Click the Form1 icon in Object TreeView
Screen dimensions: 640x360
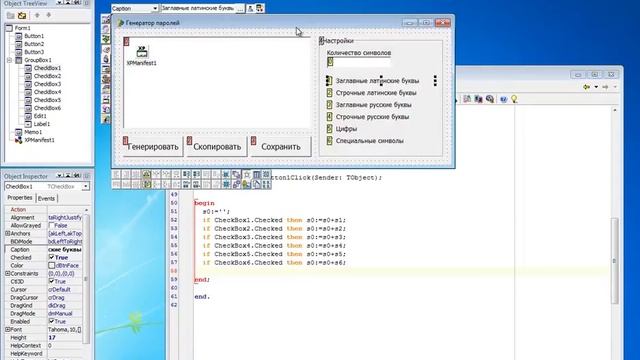pyautogui.click(x=9, y=28)
